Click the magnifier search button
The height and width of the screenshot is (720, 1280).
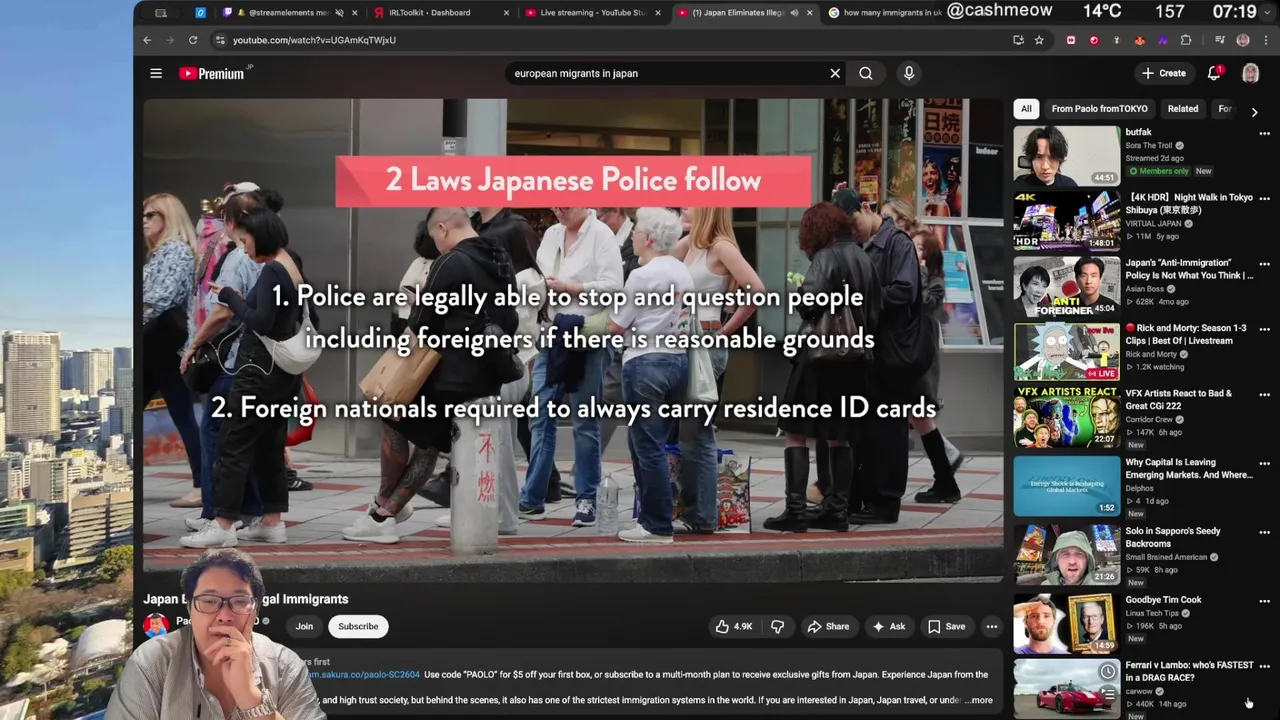click(866, 73)
